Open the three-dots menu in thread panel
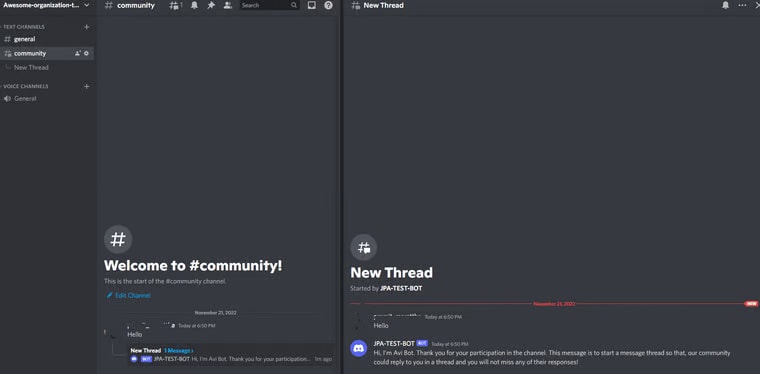This screenshot has height=374, width=760. 742,5
